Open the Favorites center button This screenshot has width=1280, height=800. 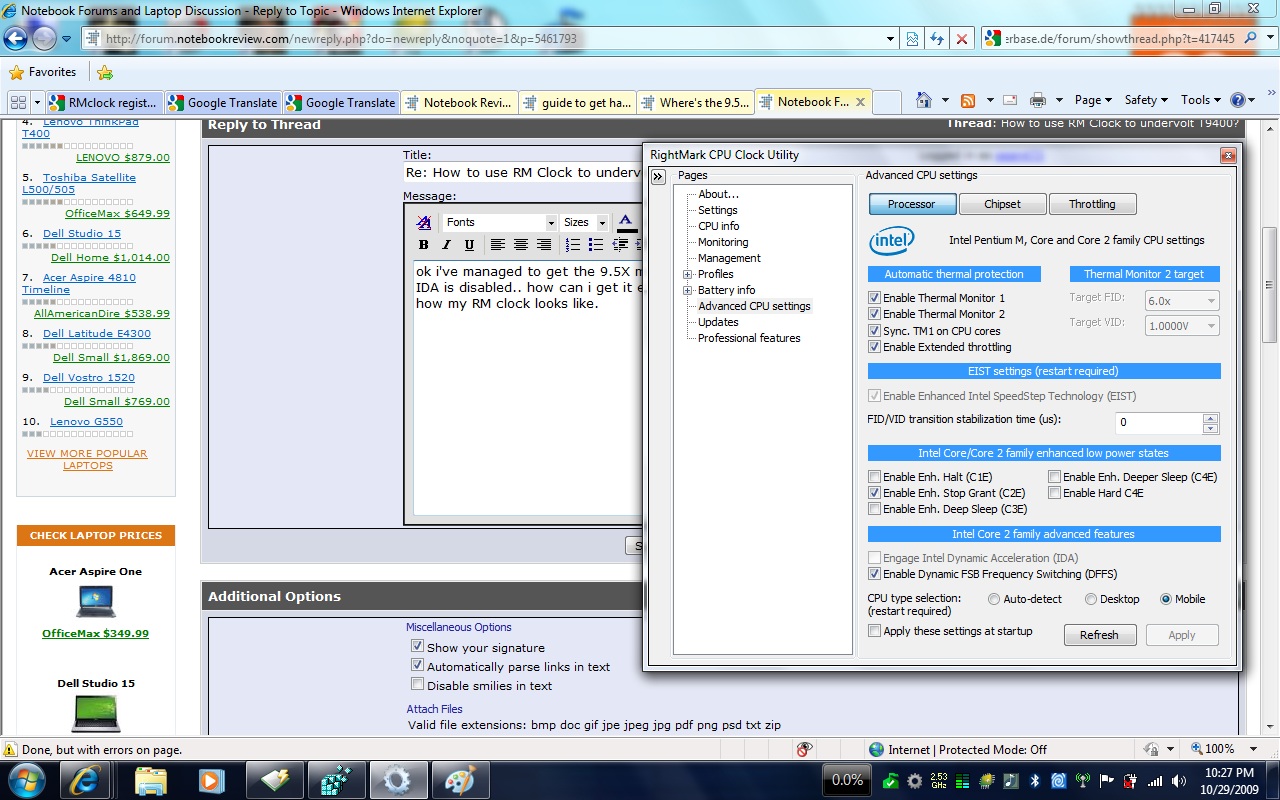[43, 72]
